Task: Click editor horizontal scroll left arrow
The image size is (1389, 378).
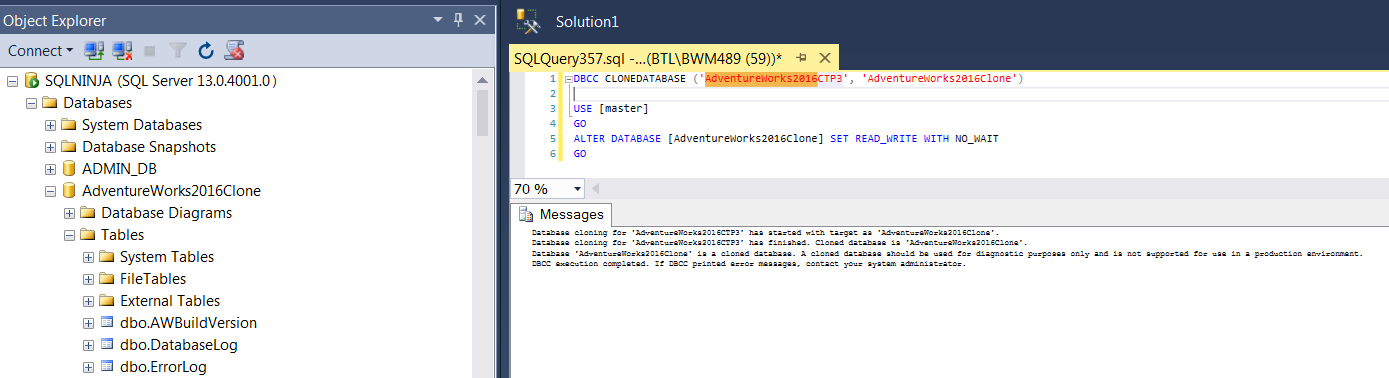Action: pyautogui.click(x=597, y=189)
